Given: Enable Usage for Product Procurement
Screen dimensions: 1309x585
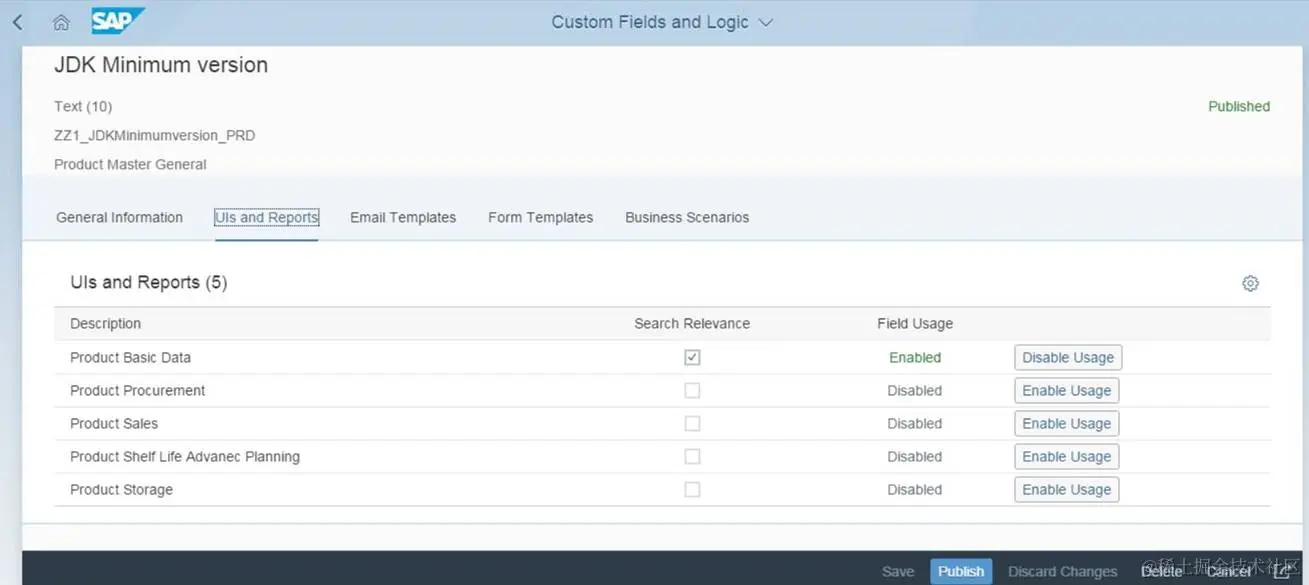Looking at the screenshot, I should pyautogui.click(x=1066, y=390).
